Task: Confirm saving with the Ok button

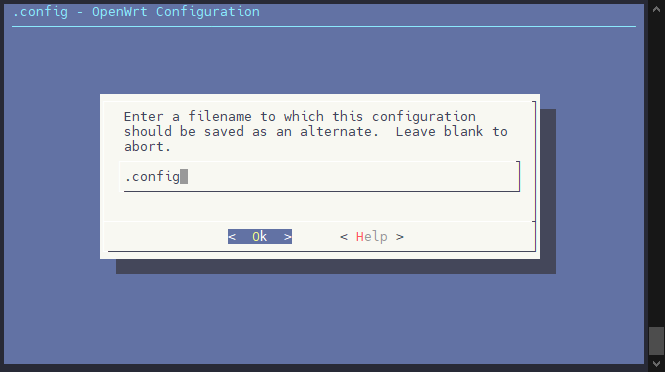Action: pos(260,236)
